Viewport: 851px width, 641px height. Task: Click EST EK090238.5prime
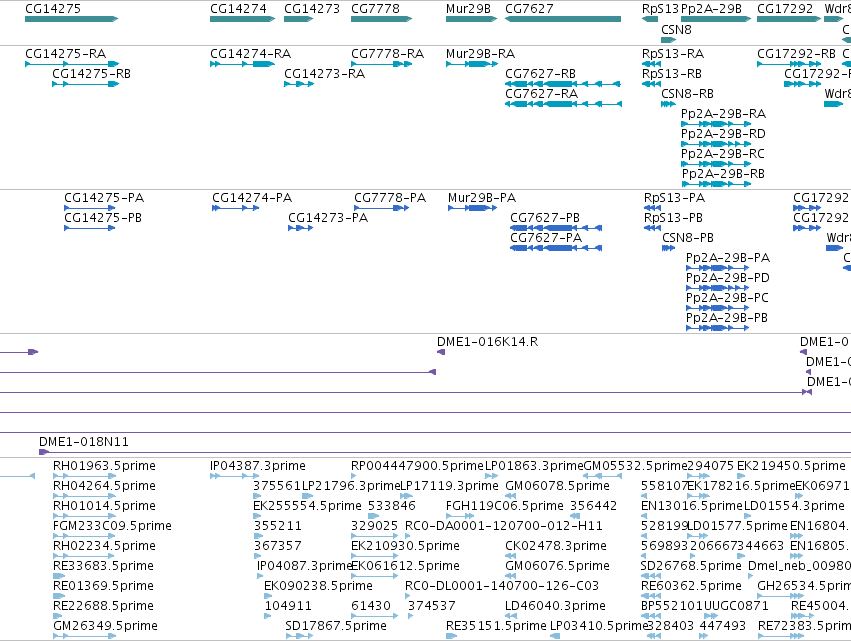tap(319, 587)
